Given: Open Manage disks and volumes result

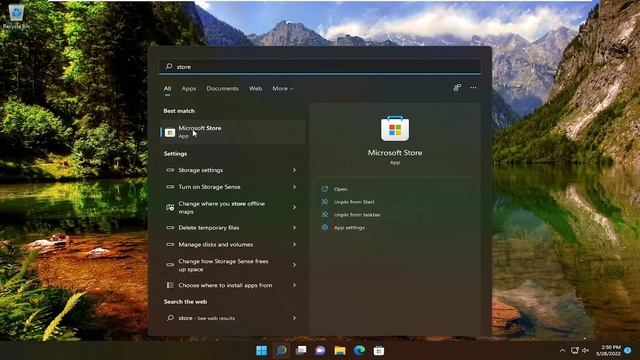Looking at the screenshot, I should (233, 244).
